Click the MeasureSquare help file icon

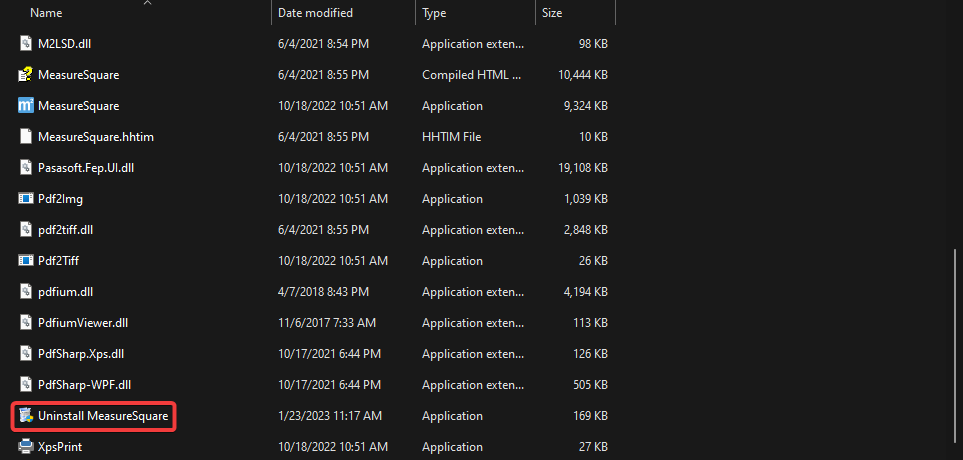[27, 75]
